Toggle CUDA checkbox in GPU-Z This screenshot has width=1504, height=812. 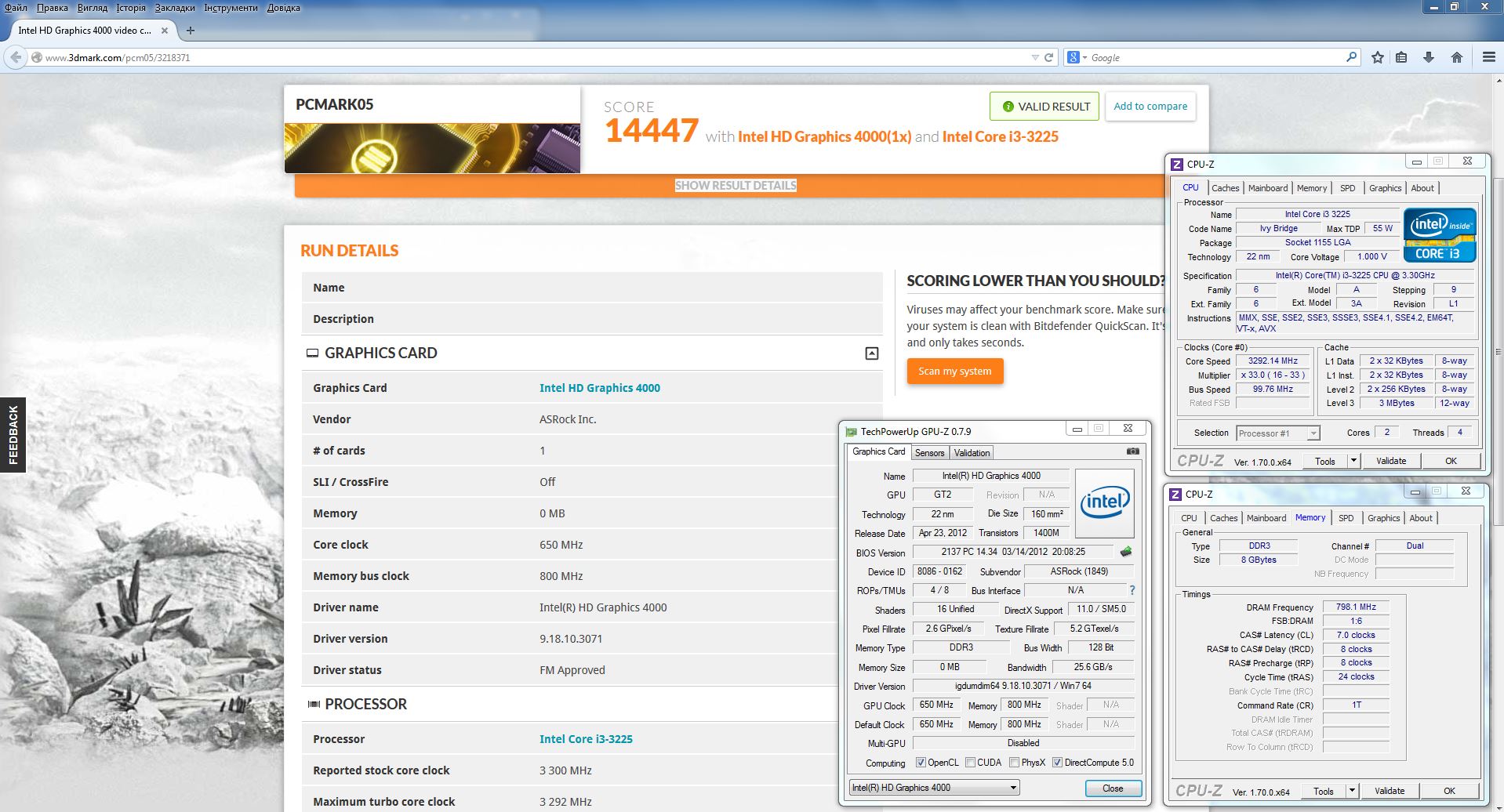click(x=970, y=763)
